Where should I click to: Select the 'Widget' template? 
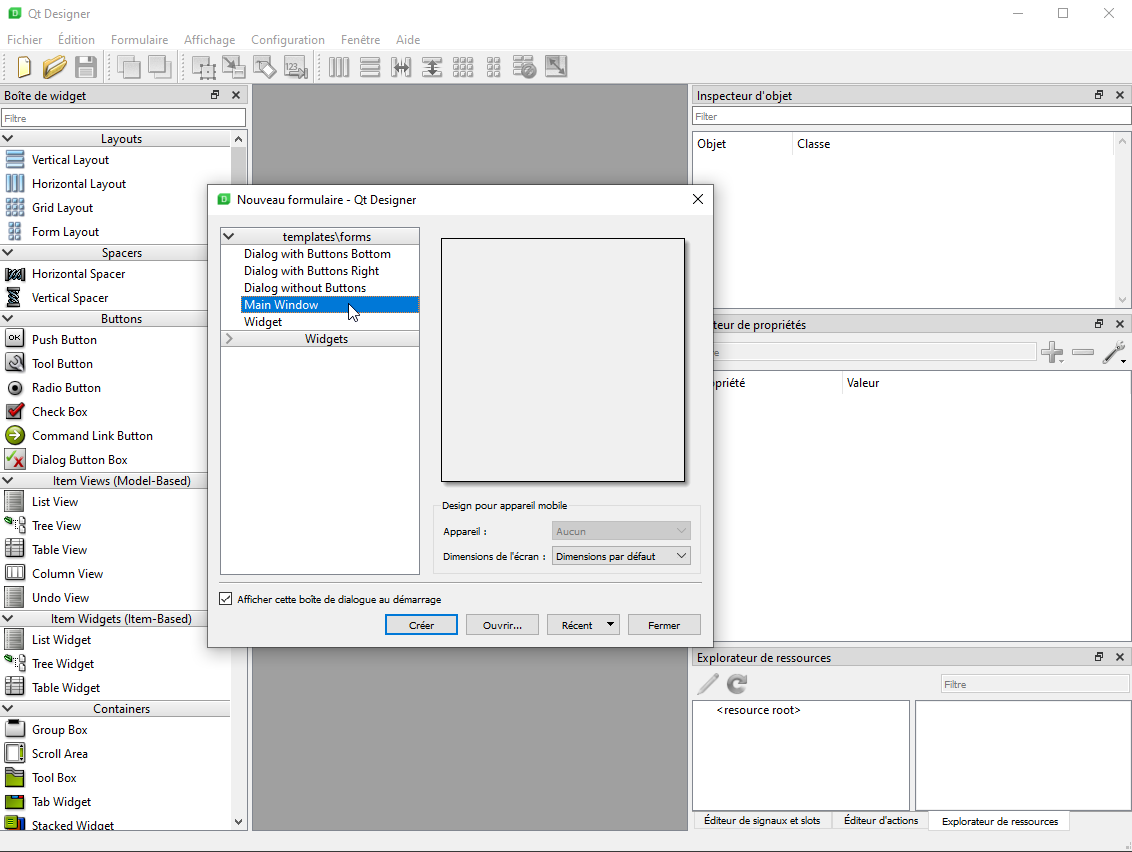click(263, 321)
